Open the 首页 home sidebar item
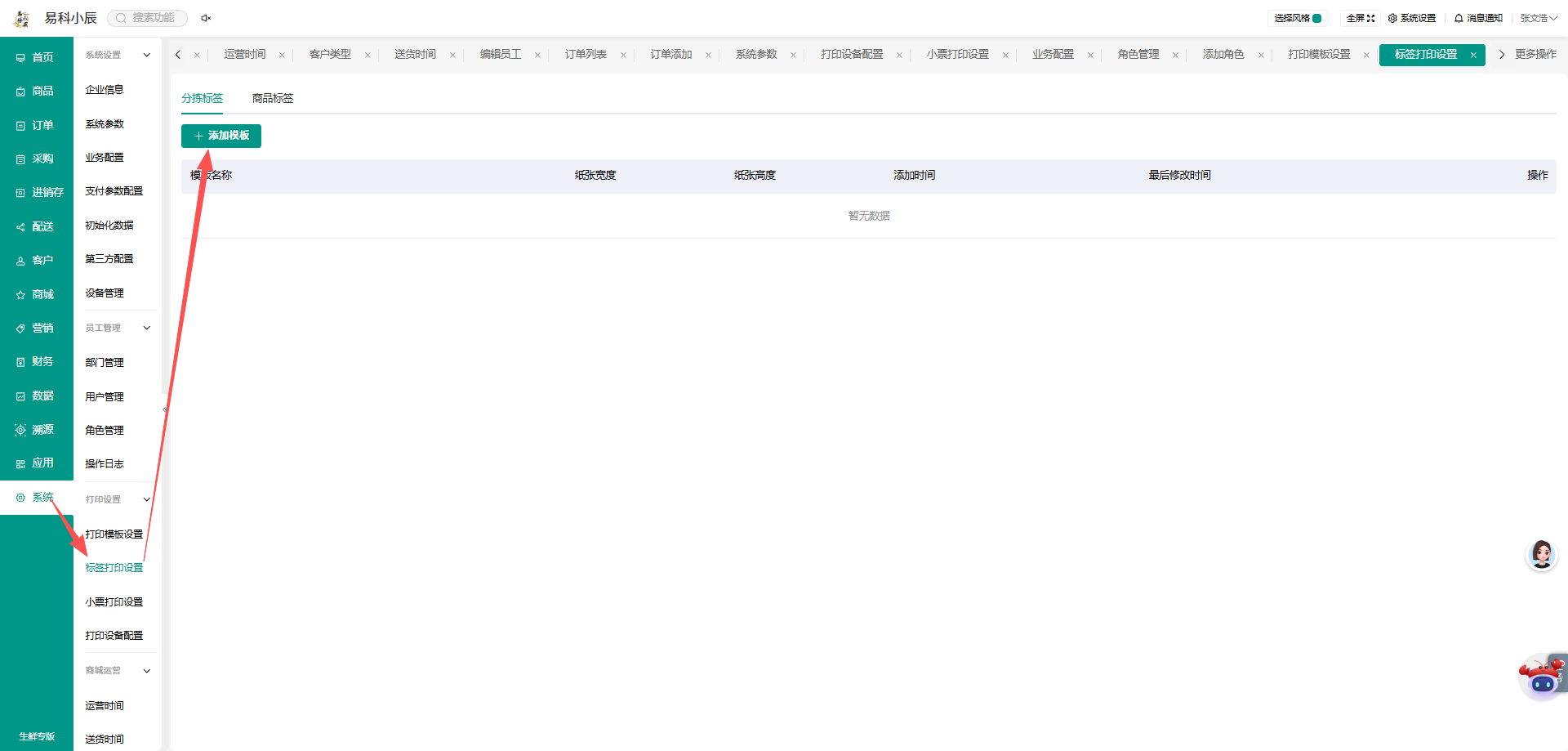 [36, 57]
